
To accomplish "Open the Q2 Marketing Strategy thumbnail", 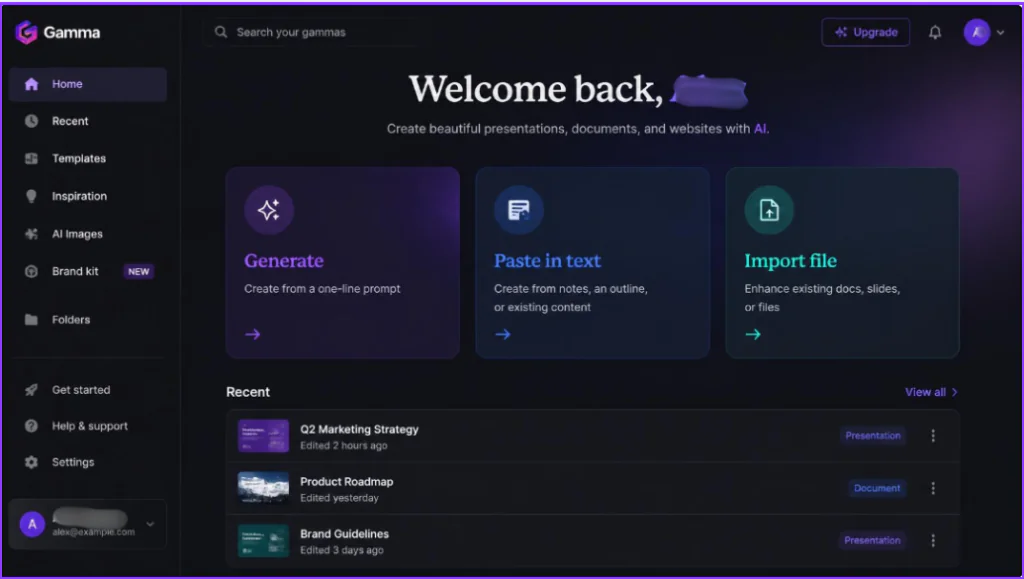I will click(263, 435).
